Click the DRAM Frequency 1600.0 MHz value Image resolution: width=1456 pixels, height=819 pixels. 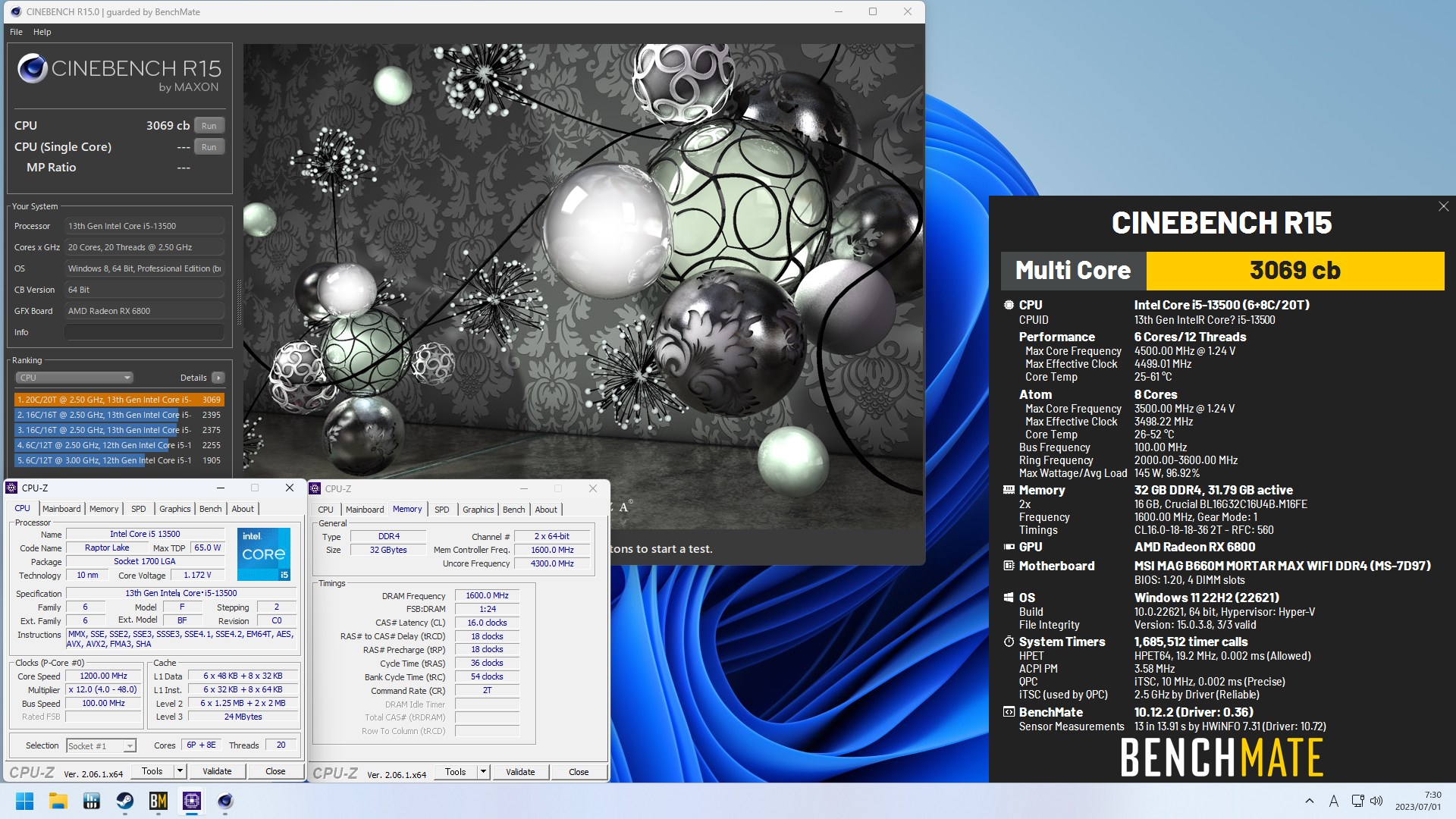coord(487,596)
